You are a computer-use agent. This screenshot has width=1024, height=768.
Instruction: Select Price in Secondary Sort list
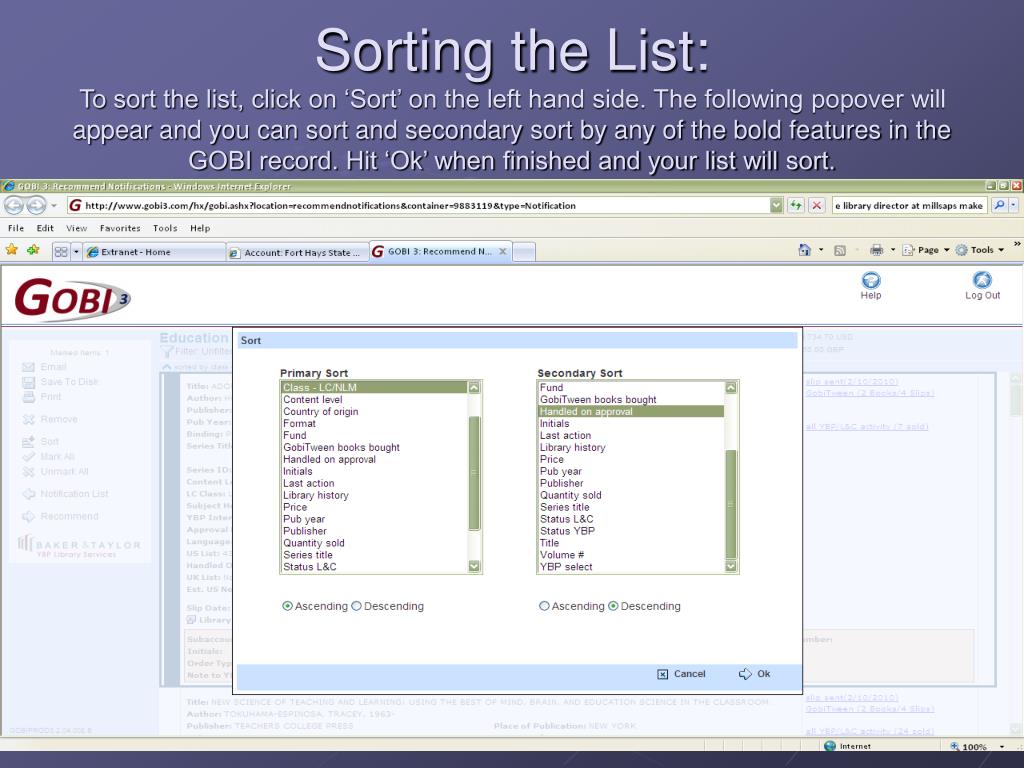(631, 459)
